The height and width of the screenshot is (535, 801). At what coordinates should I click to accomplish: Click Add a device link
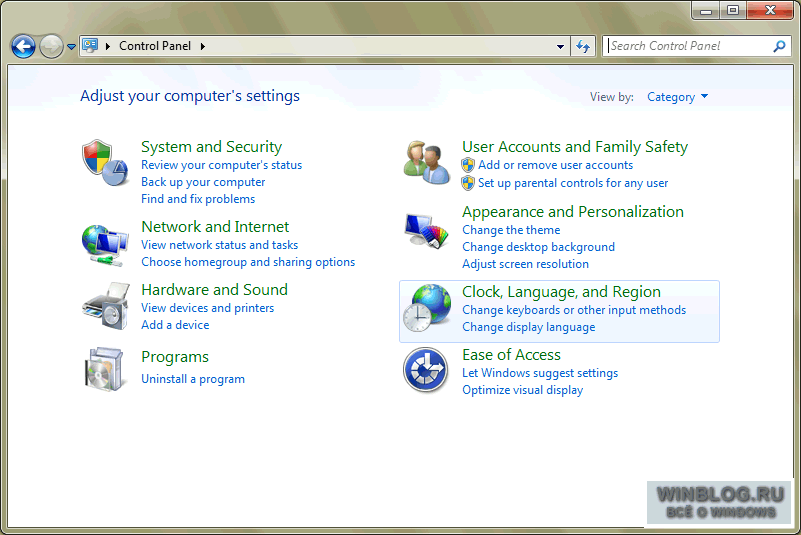[x=175, y=324]
